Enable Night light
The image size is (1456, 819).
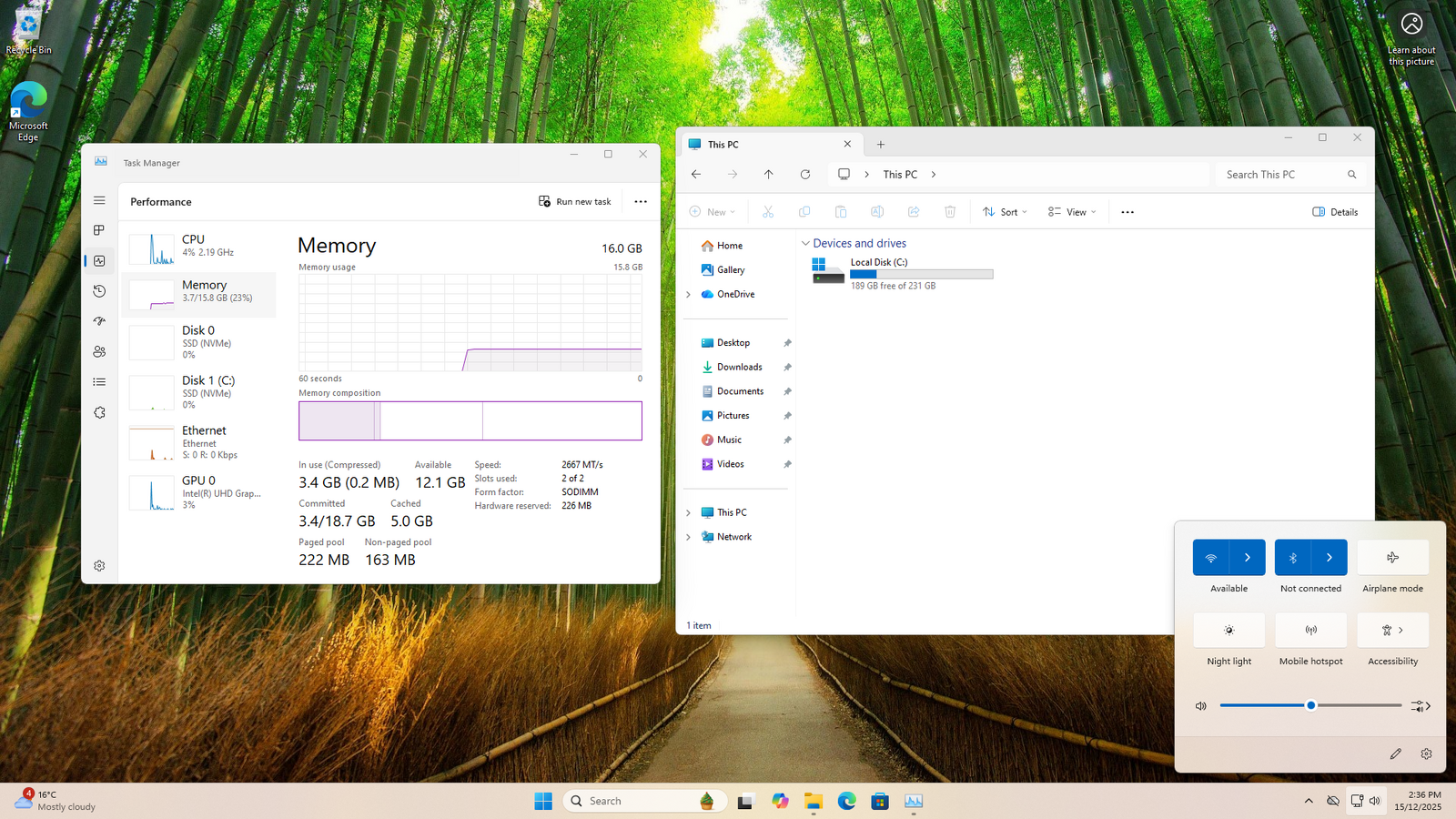(x=1228, y=631)
